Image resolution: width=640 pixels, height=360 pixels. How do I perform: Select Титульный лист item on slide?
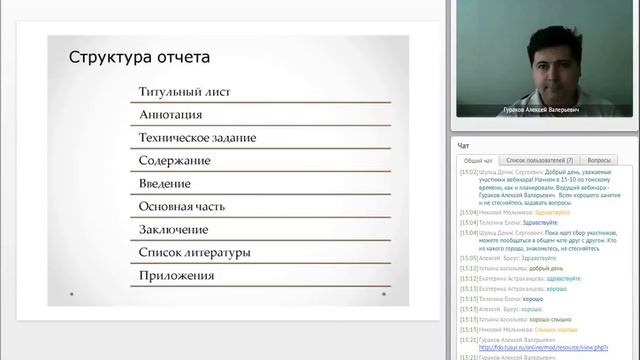click(184, 92)
